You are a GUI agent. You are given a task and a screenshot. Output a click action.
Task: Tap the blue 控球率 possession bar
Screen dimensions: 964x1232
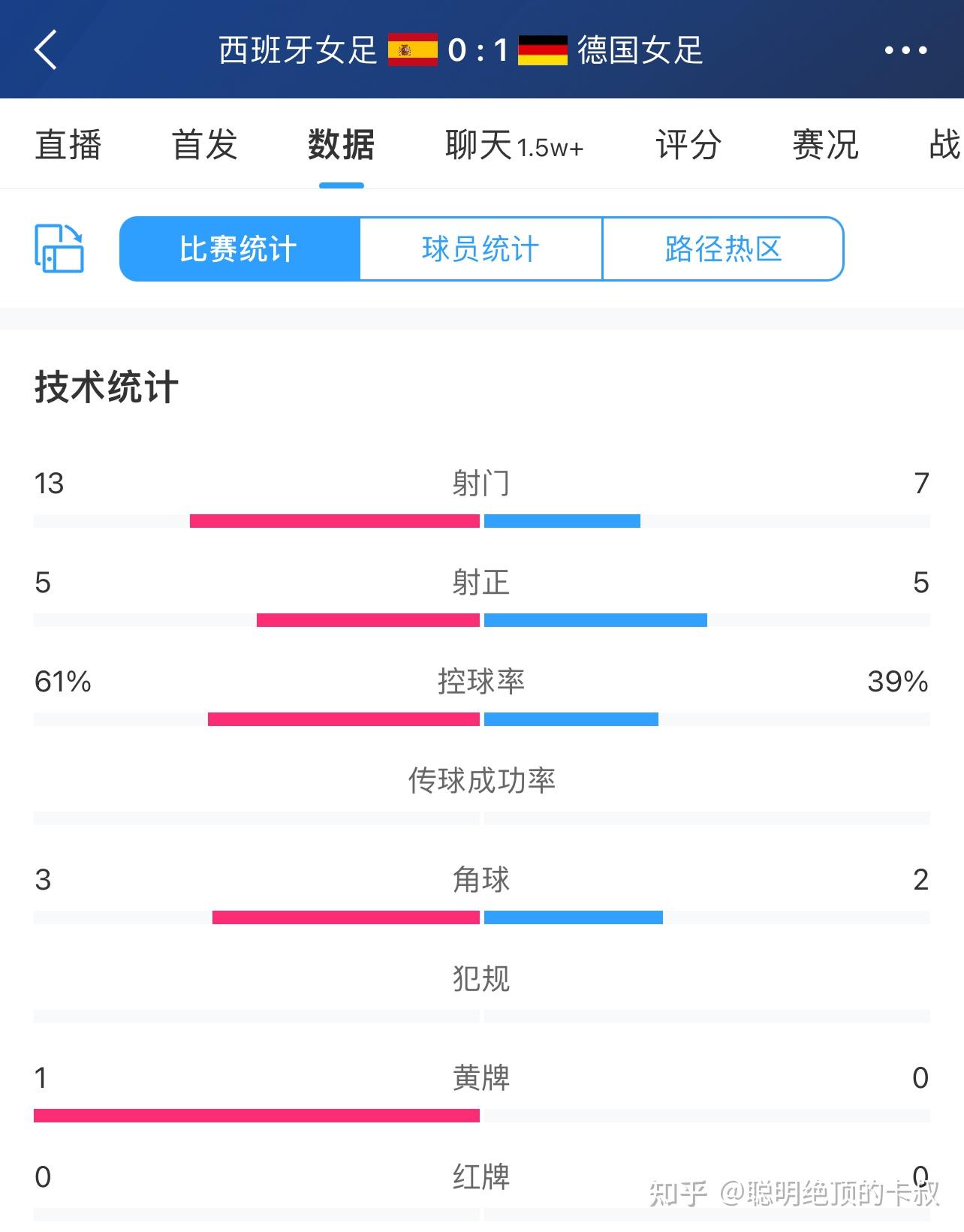coord(571,719)
